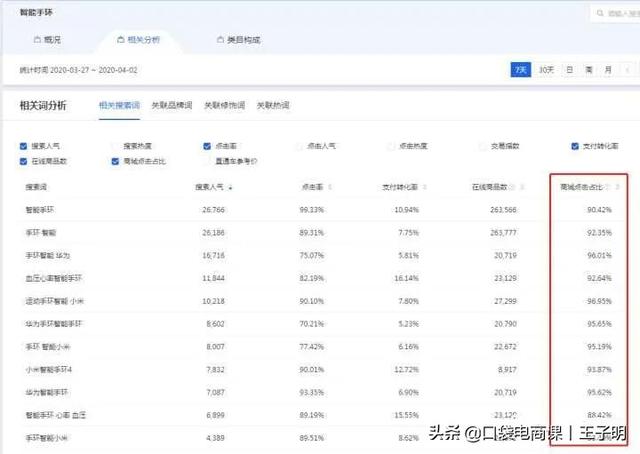The width and height of the screenshot is (640, 454).
Task: Choose the 30天 time range button
Action: [x=546, y=70]
